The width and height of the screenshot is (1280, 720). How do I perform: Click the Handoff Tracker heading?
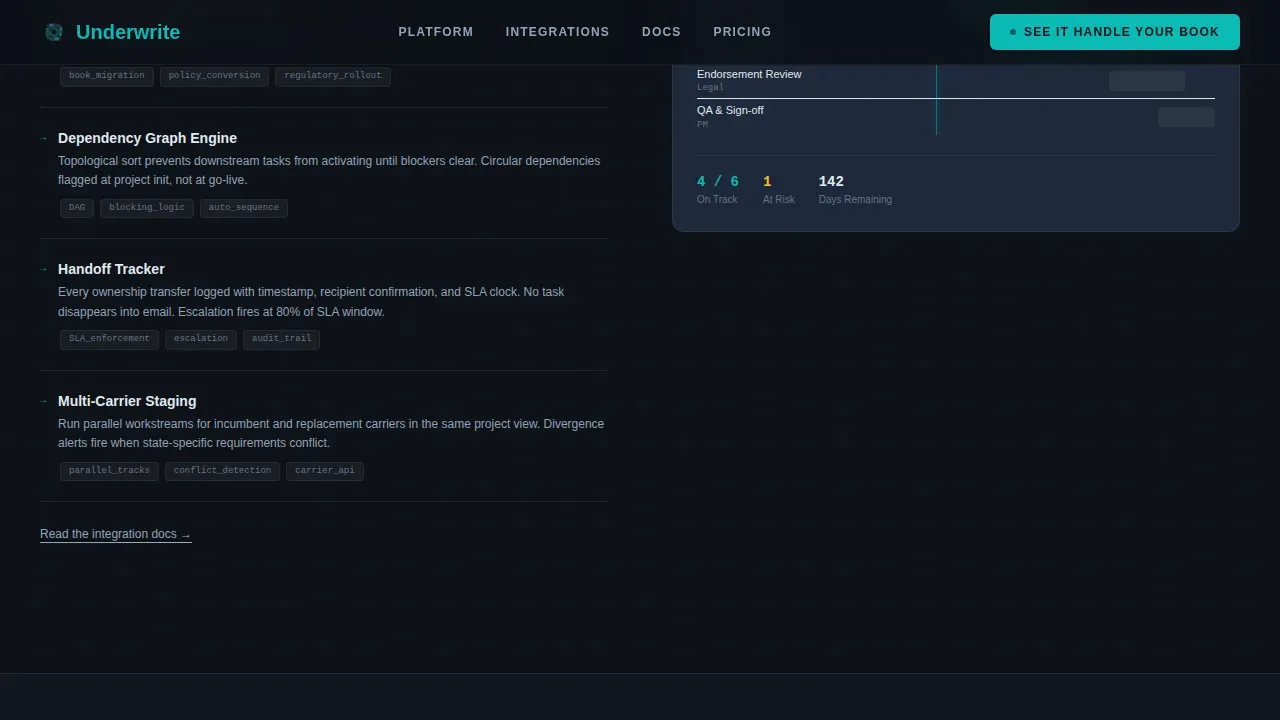pos(111,269)
